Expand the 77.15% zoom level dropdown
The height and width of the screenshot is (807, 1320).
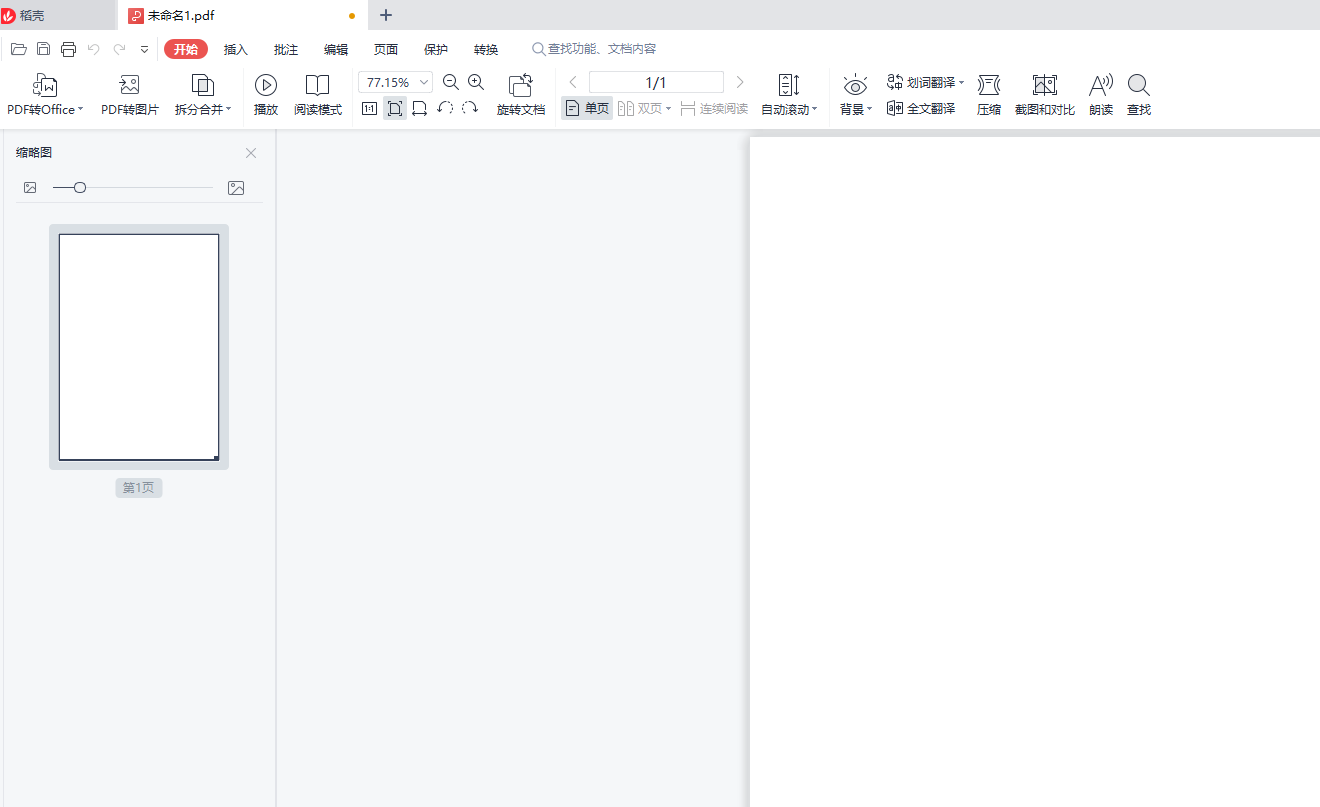point(425,83)
